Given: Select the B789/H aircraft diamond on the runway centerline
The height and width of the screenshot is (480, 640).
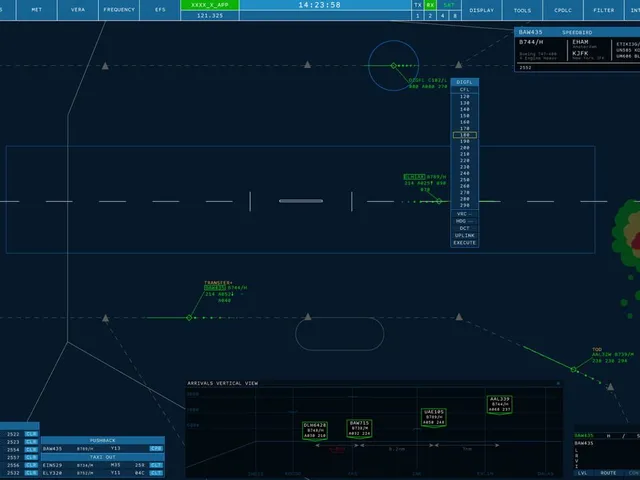Looking at the screenshot, I should 439,201.
